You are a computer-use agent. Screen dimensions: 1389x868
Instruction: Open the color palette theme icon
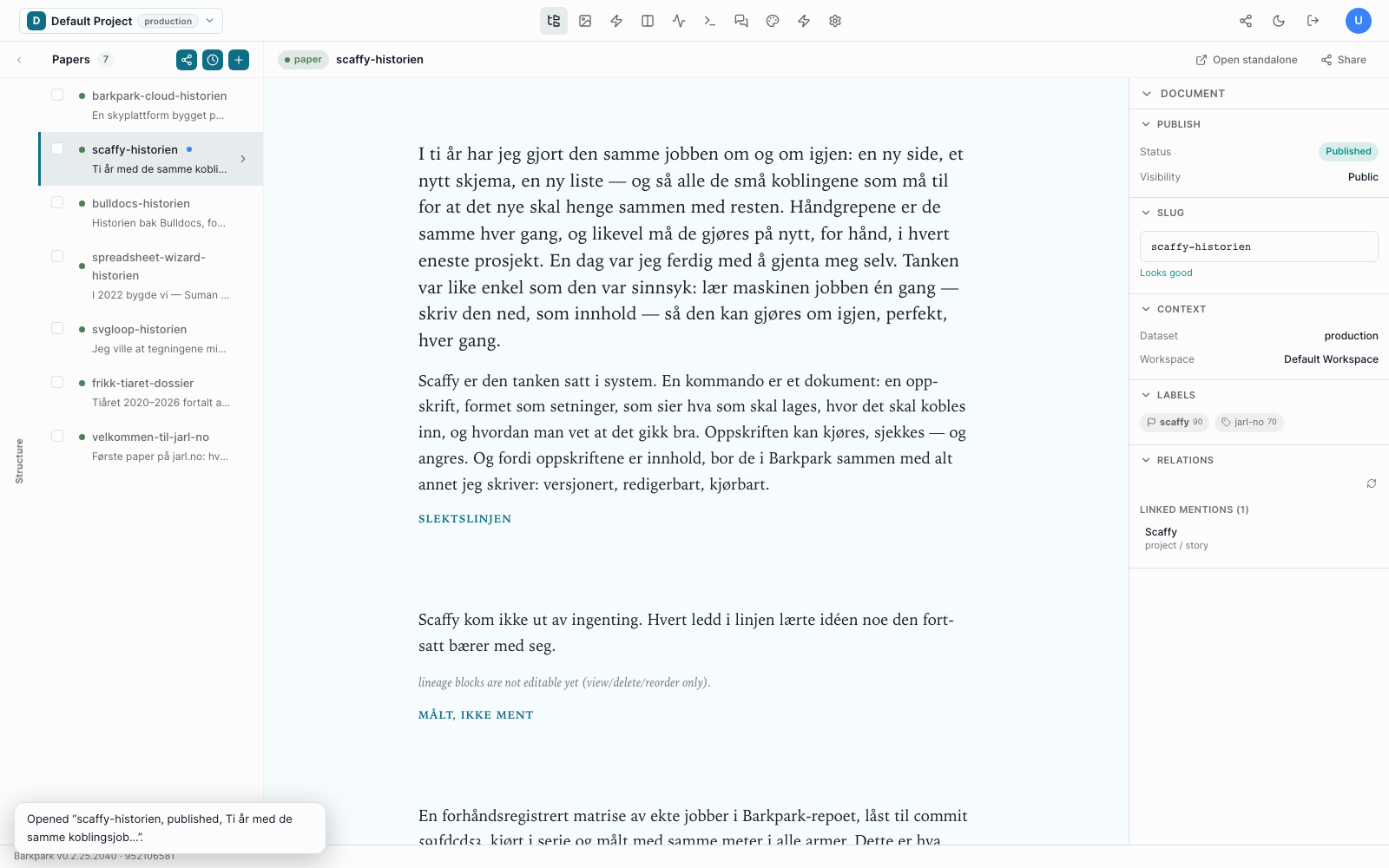[773, 21]
